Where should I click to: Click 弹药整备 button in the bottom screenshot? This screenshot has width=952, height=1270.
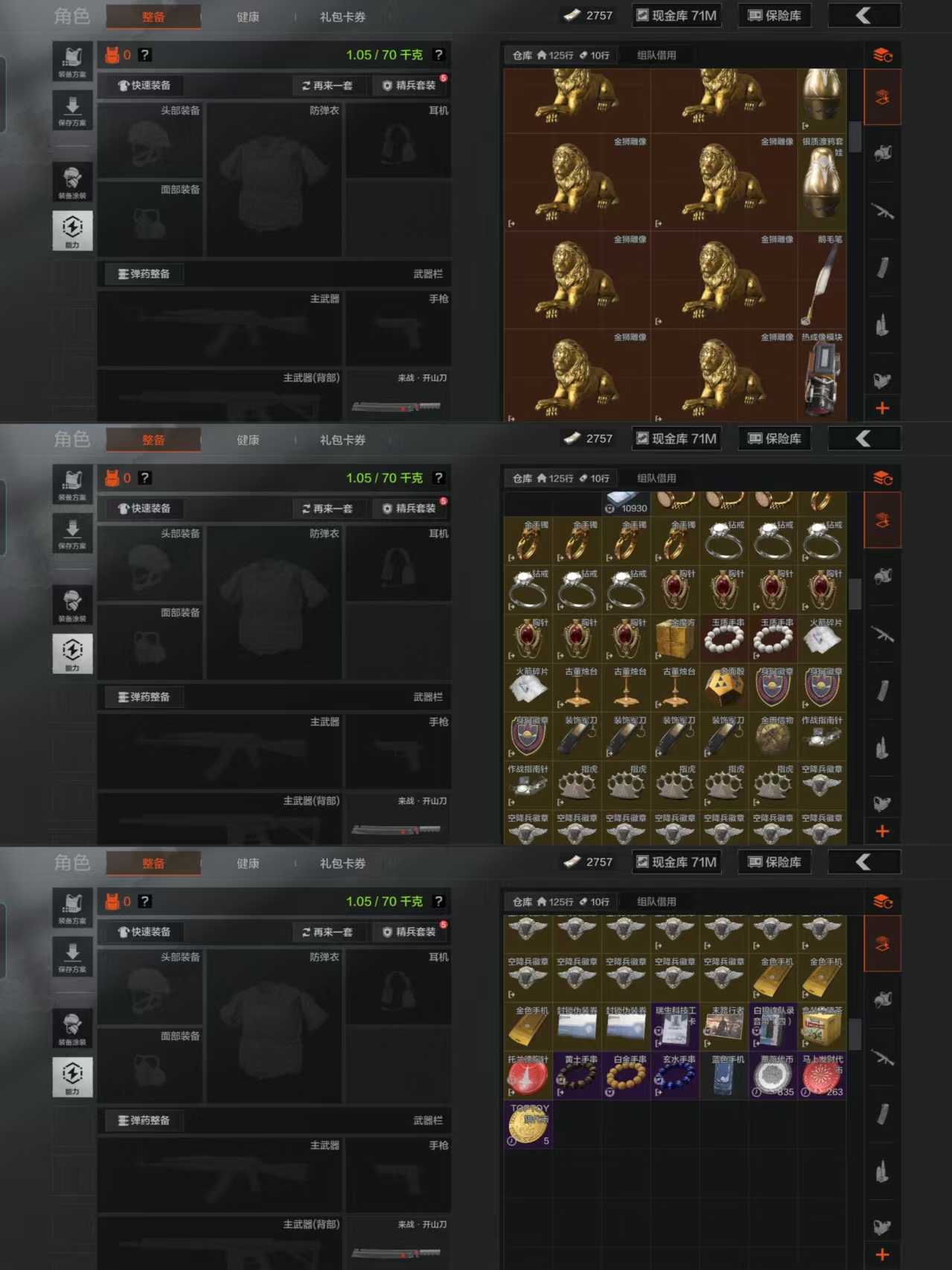click(x=144, y=1120)
